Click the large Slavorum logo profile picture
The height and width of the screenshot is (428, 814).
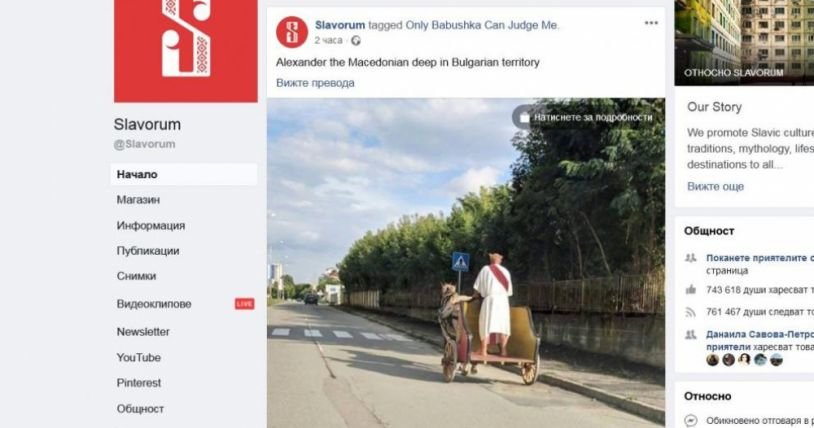click(x=185, y=51)
